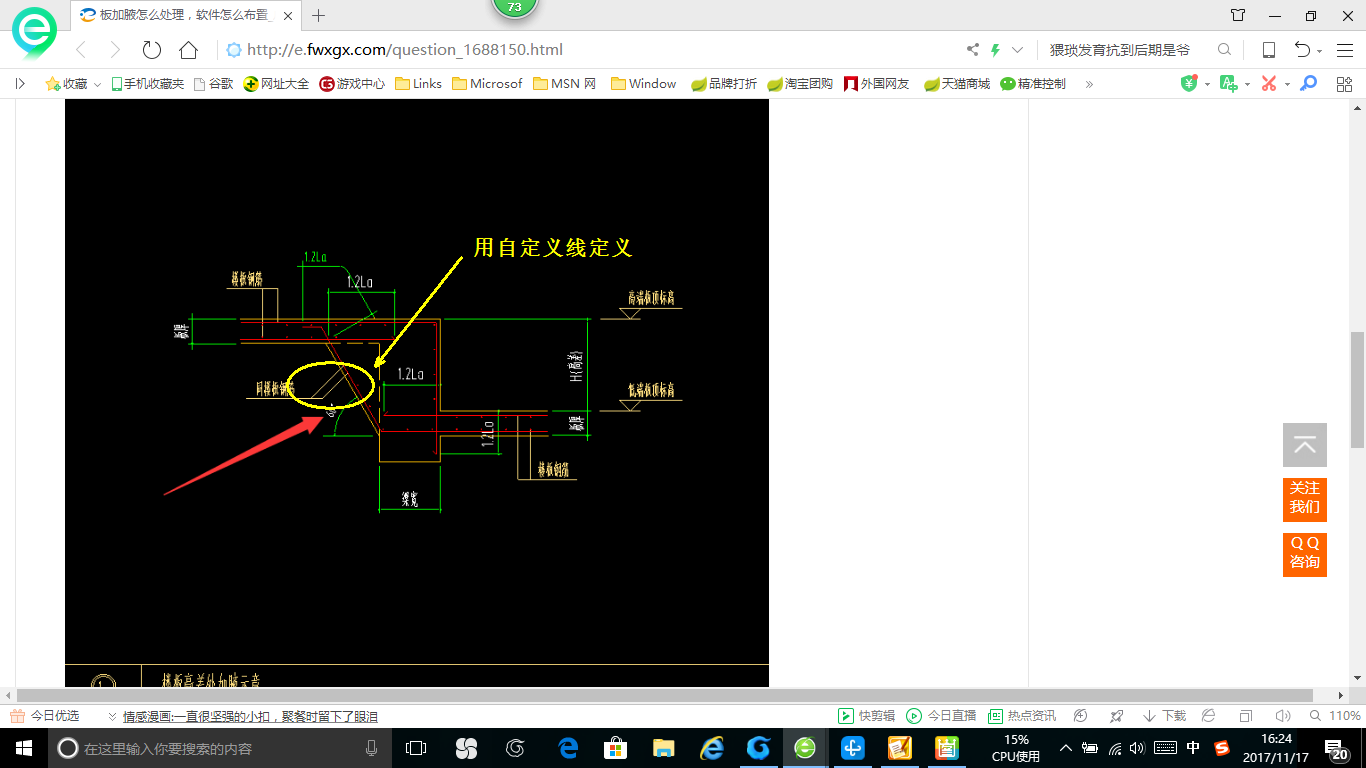Click the green shield payment icon

1189,84
